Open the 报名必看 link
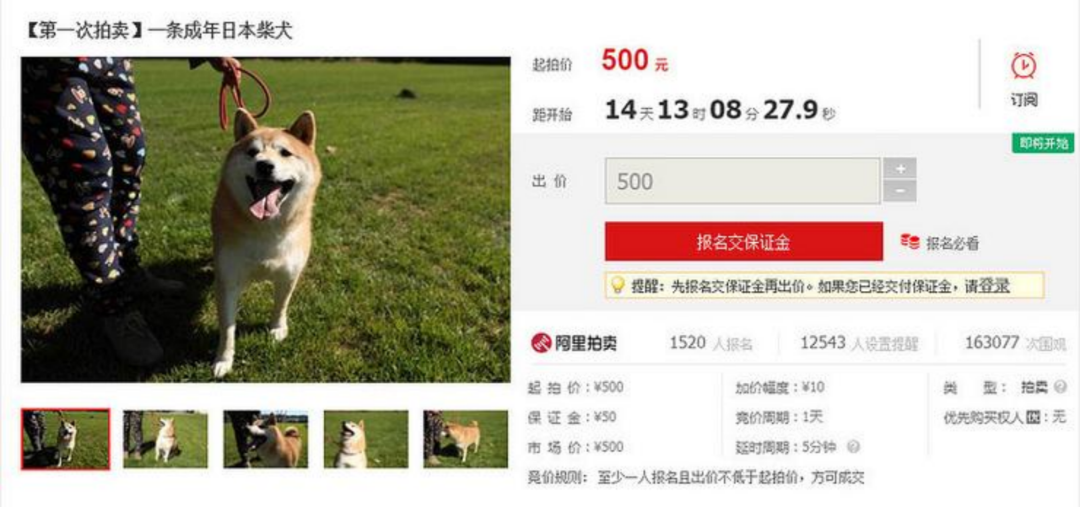This screenshot has height=507, width=1080. (x=952, y=243)
